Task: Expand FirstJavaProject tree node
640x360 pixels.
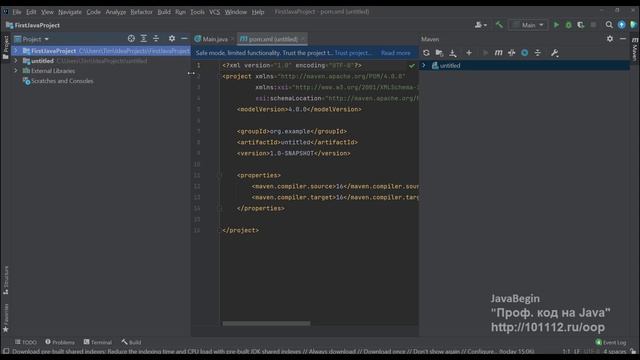Action: [x=16, y=51]
